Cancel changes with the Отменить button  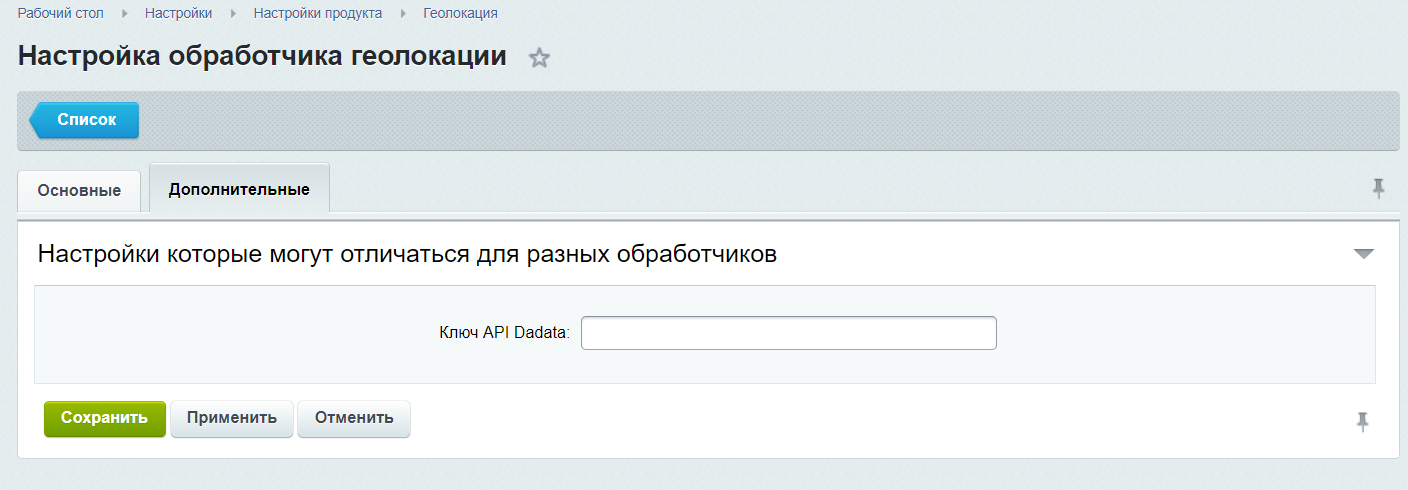pos(354,418)
